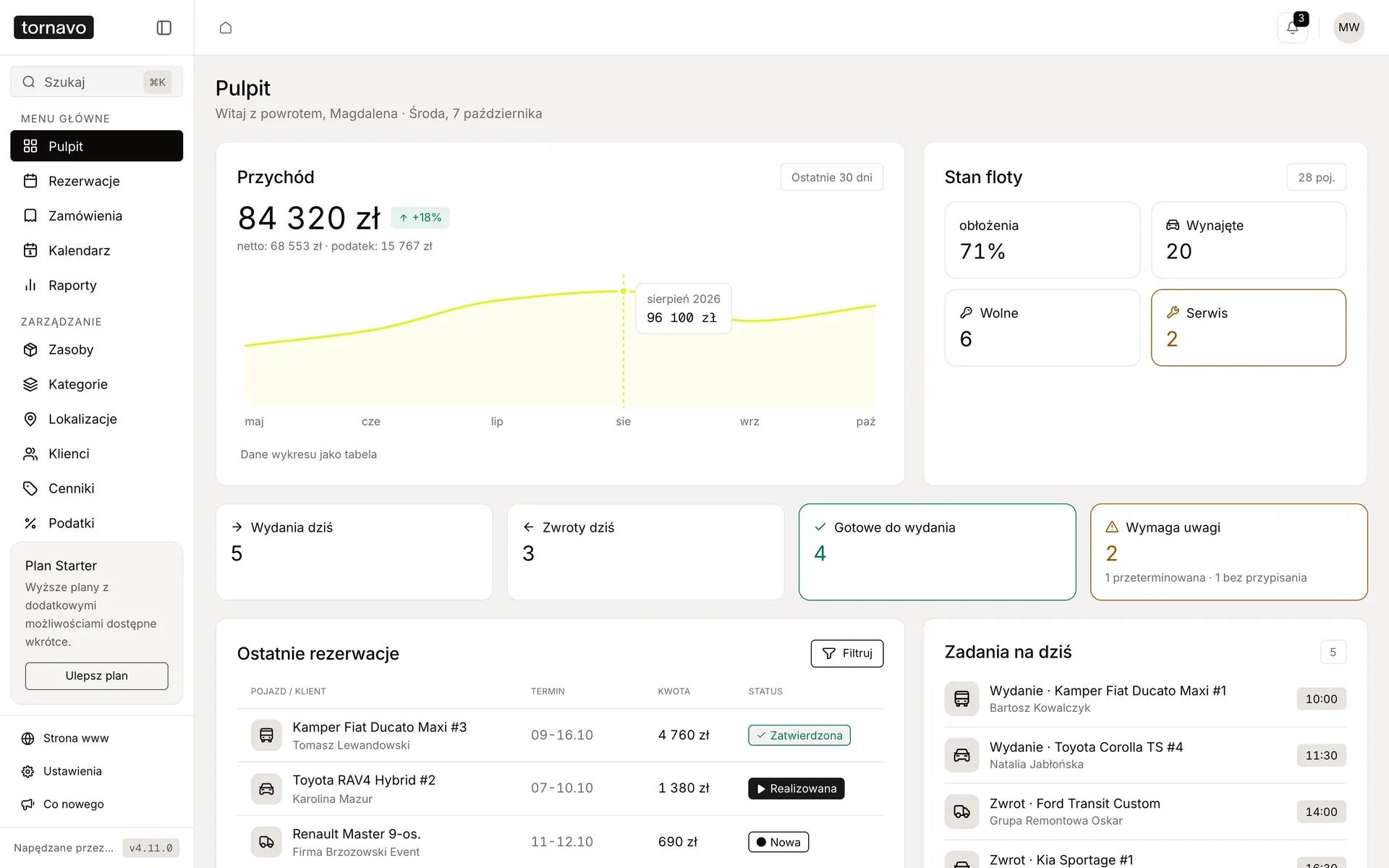1389x868 pixels.
Task: Open Raporty section
Action: [x=97, y=285]
